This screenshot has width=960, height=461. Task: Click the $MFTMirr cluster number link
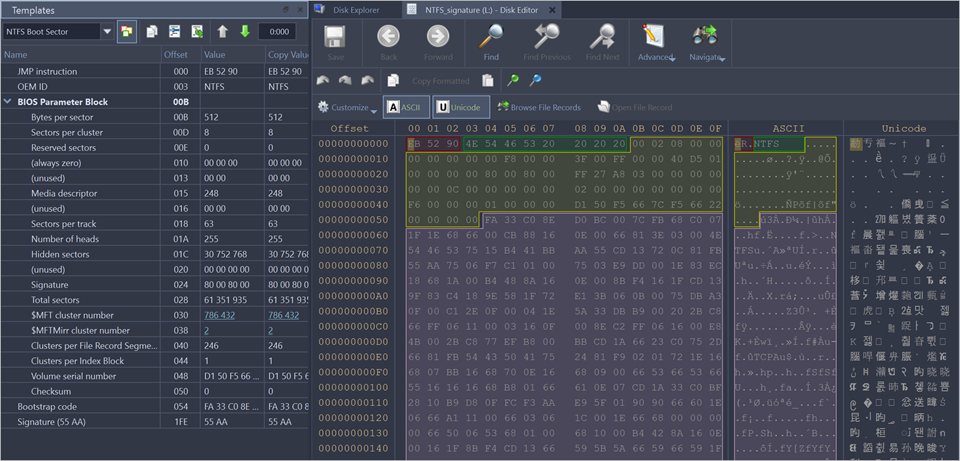point(206,330)
